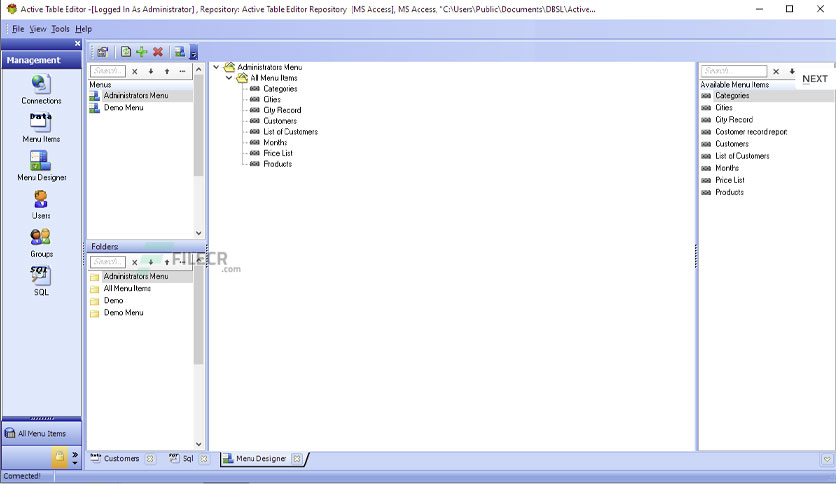Screen dimensions: 836x484
Task: Find next match in the Menus search
Action: tap(151, 71)
